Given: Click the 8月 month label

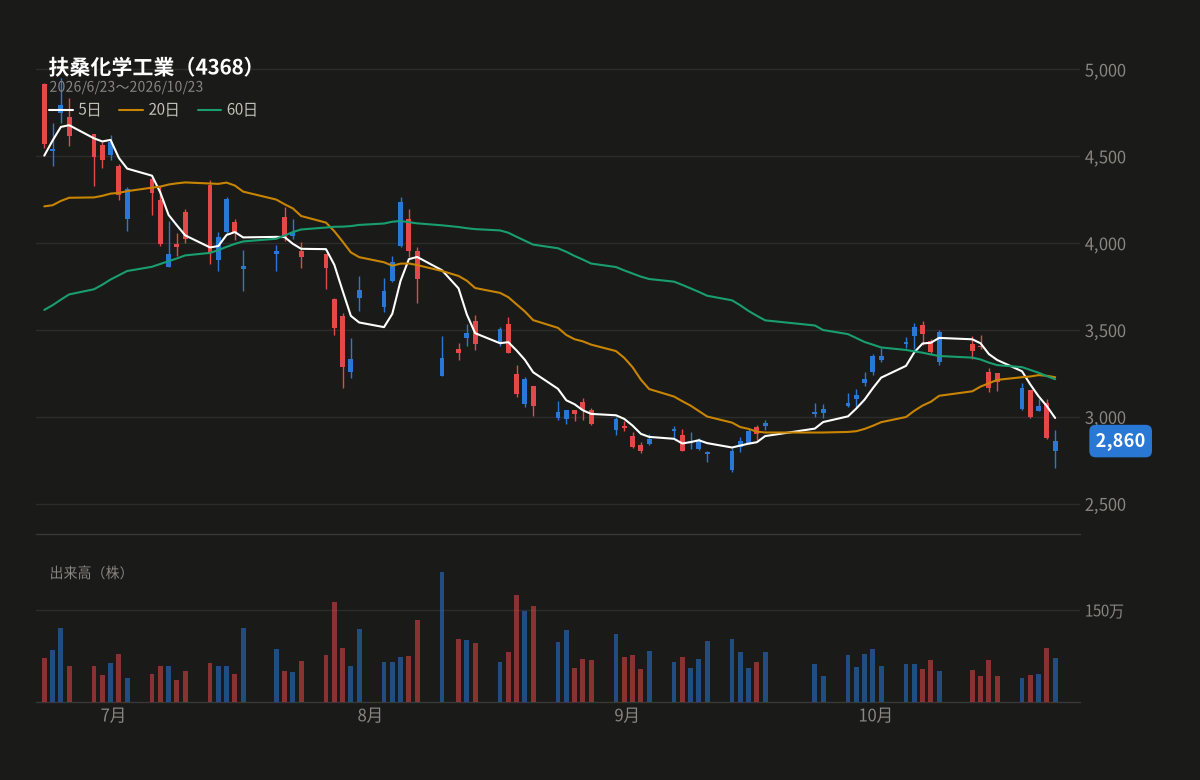Looking at the screenshot, I should click(x=370, y=716).
